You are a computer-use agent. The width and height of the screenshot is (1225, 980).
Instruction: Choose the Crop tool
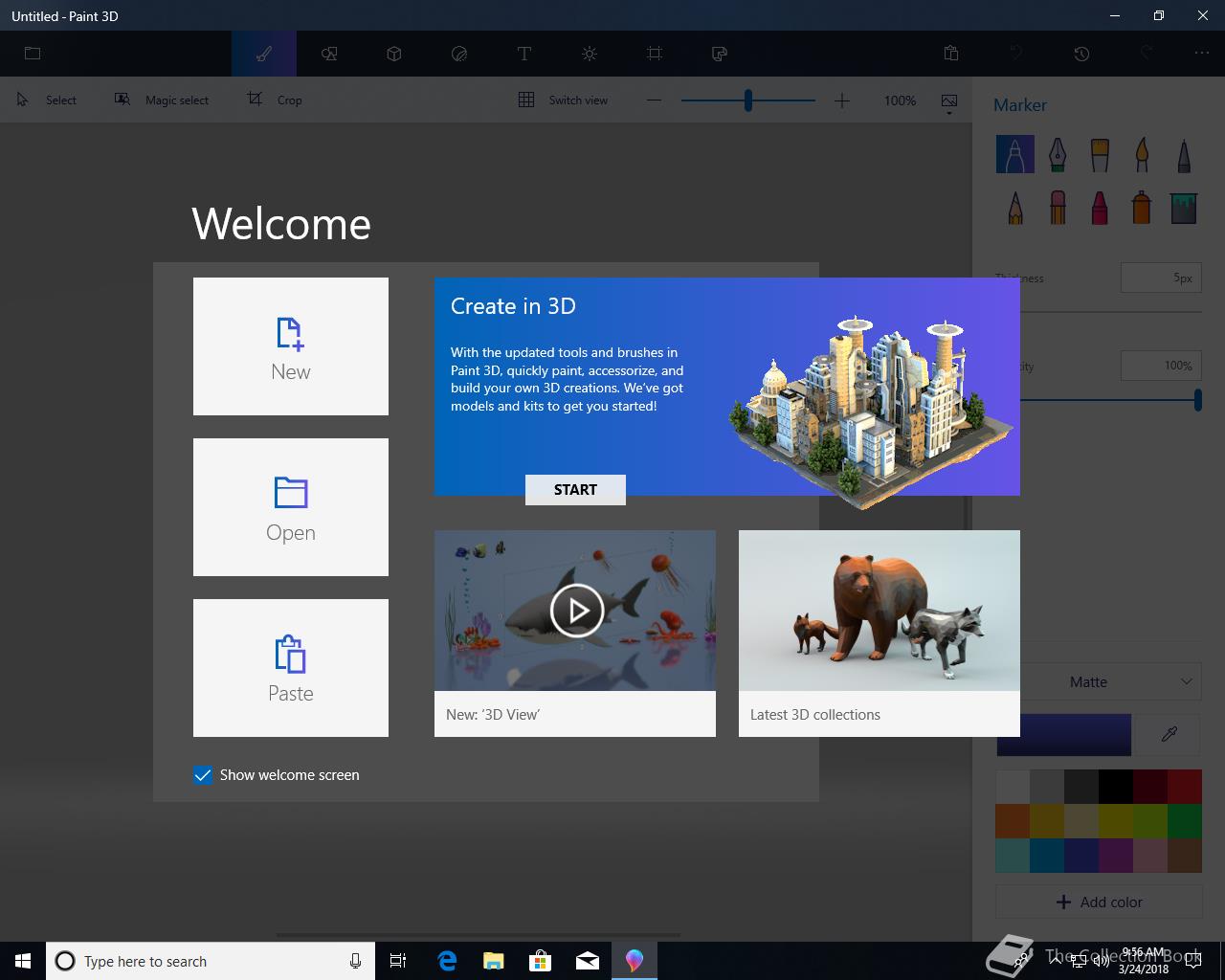(x=275, y=100)
